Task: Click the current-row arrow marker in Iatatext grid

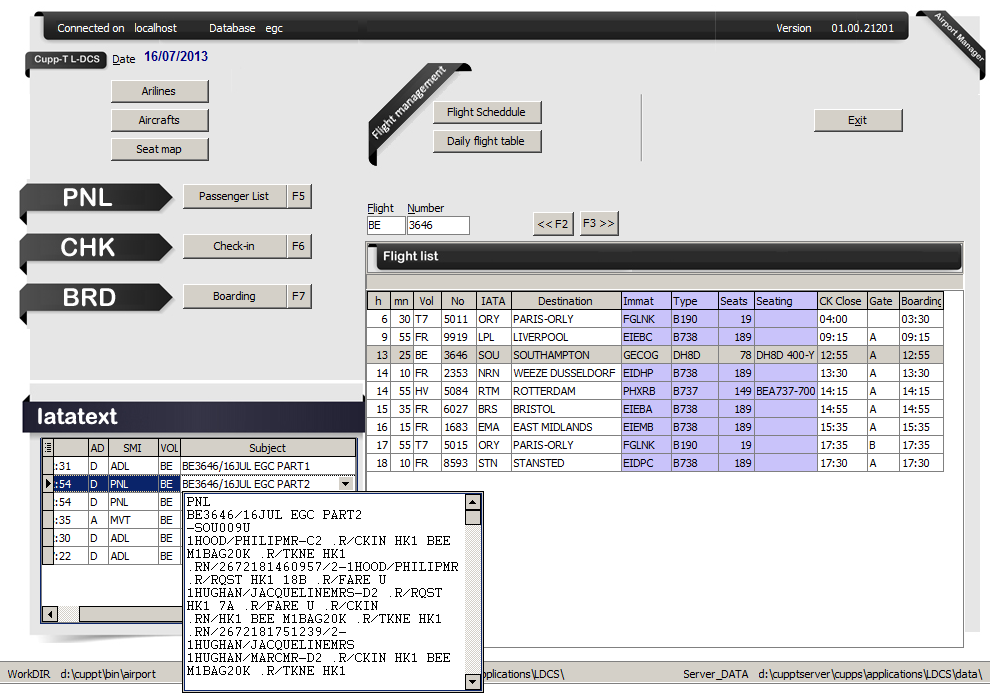Action: click(48, 484)
